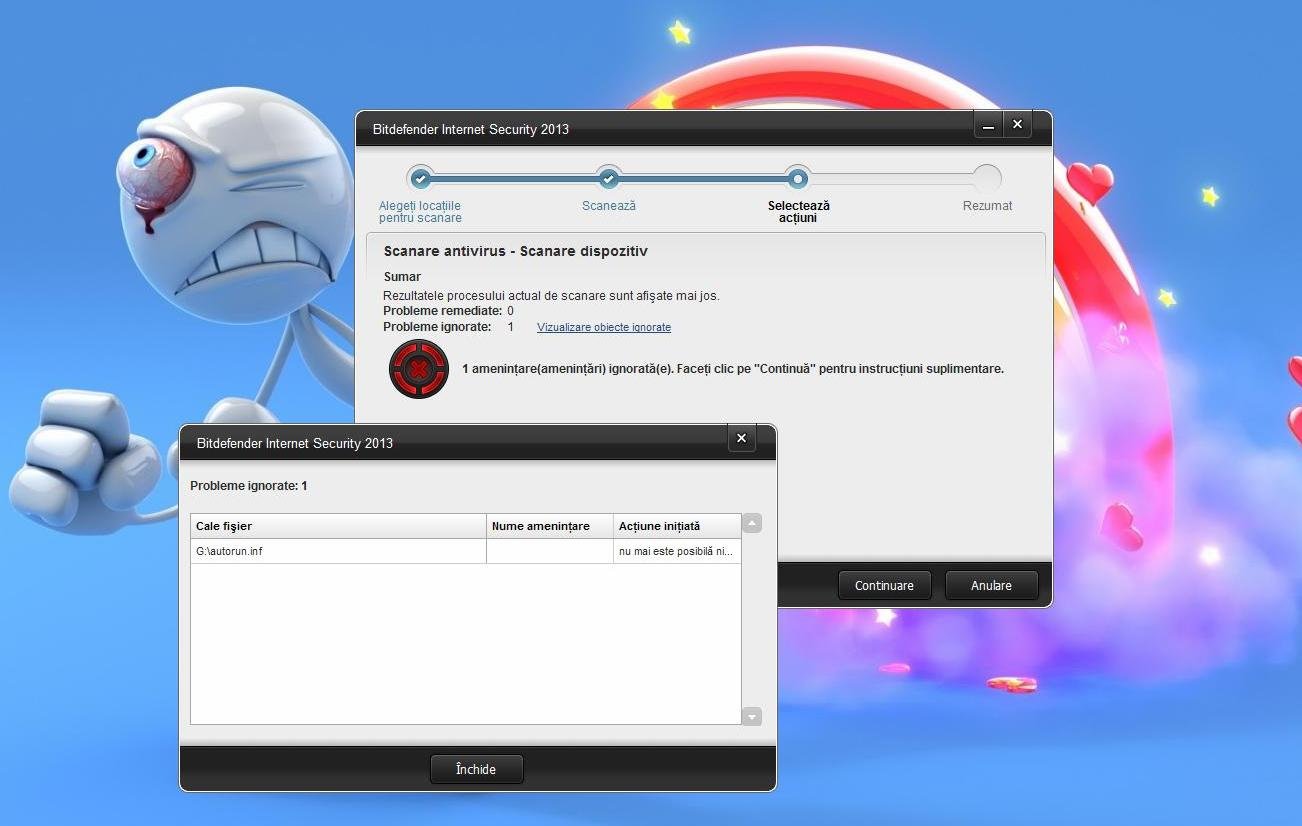Click the Anulare button
1302x826 pixels.
click(991, 585)
